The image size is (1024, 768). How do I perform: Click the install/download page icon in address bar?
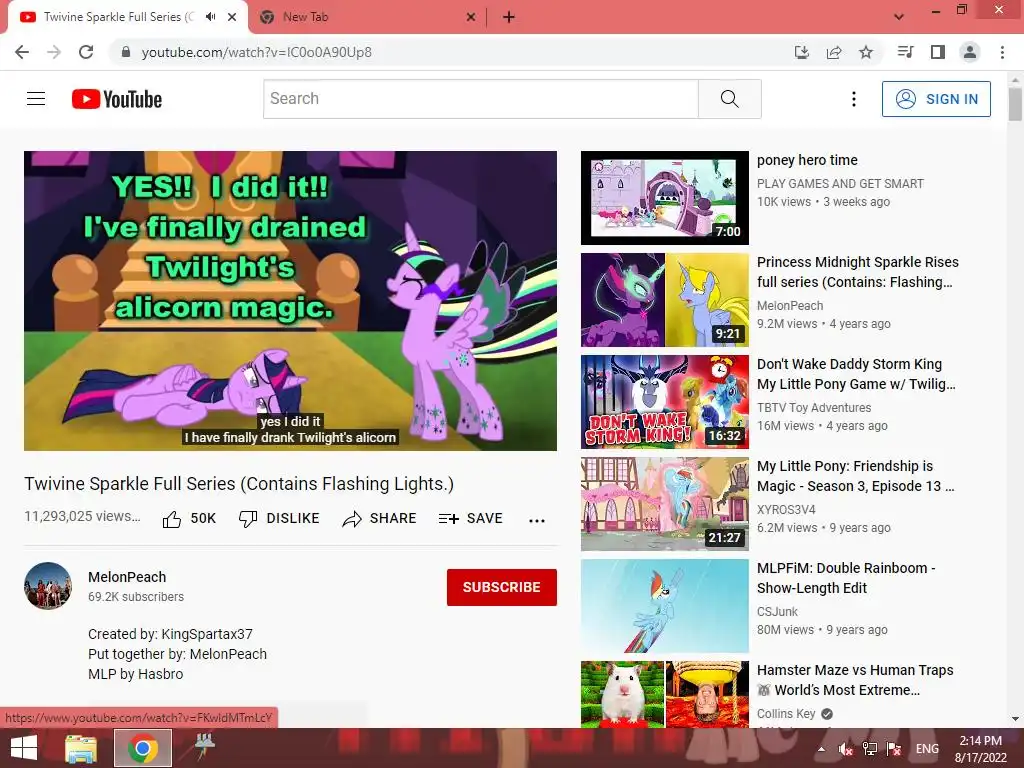click(x=802, y=52)
